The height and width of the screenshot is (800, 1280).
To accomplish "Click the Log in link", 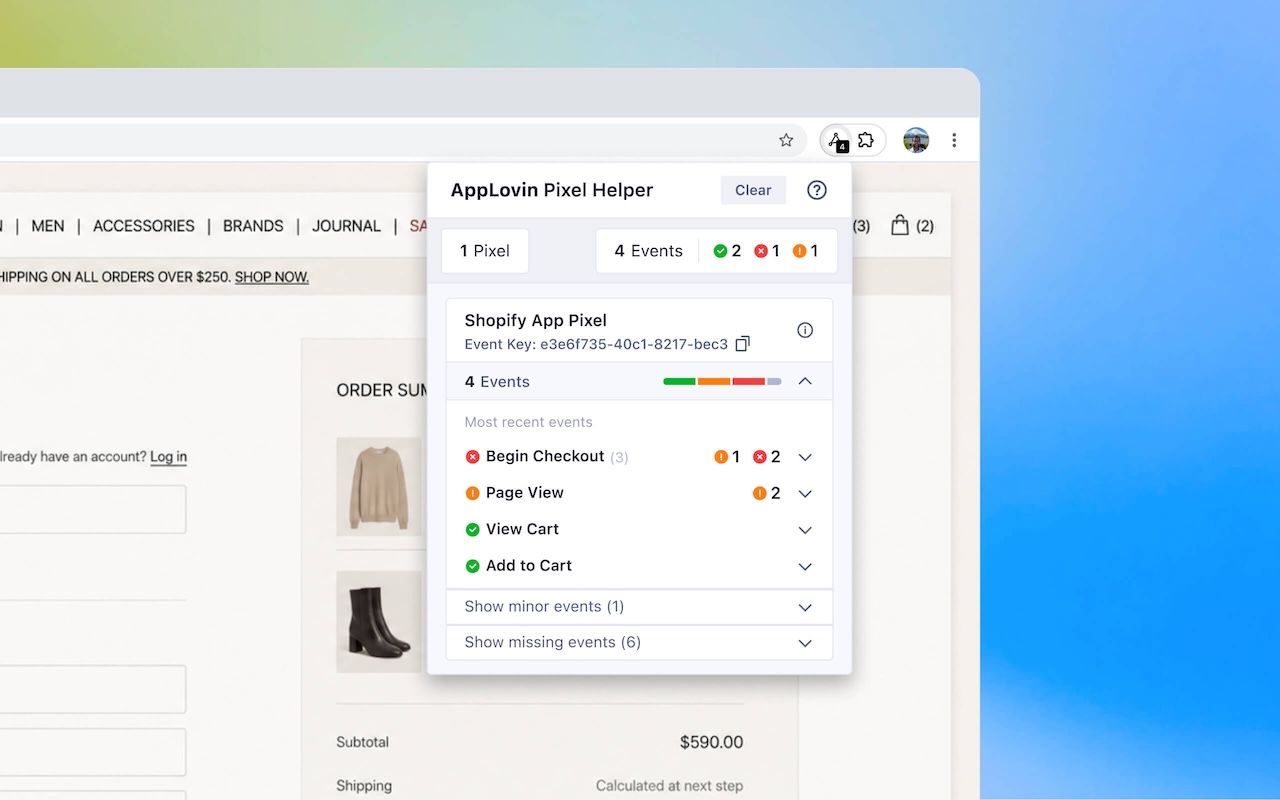I will coord(168,457).
